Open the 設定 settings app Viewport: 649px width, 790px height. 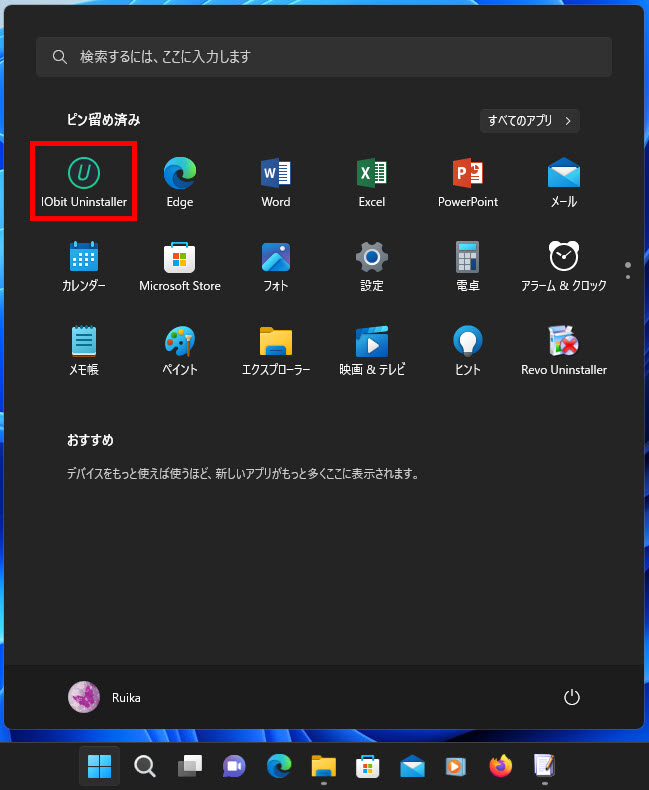pos(372,265)
